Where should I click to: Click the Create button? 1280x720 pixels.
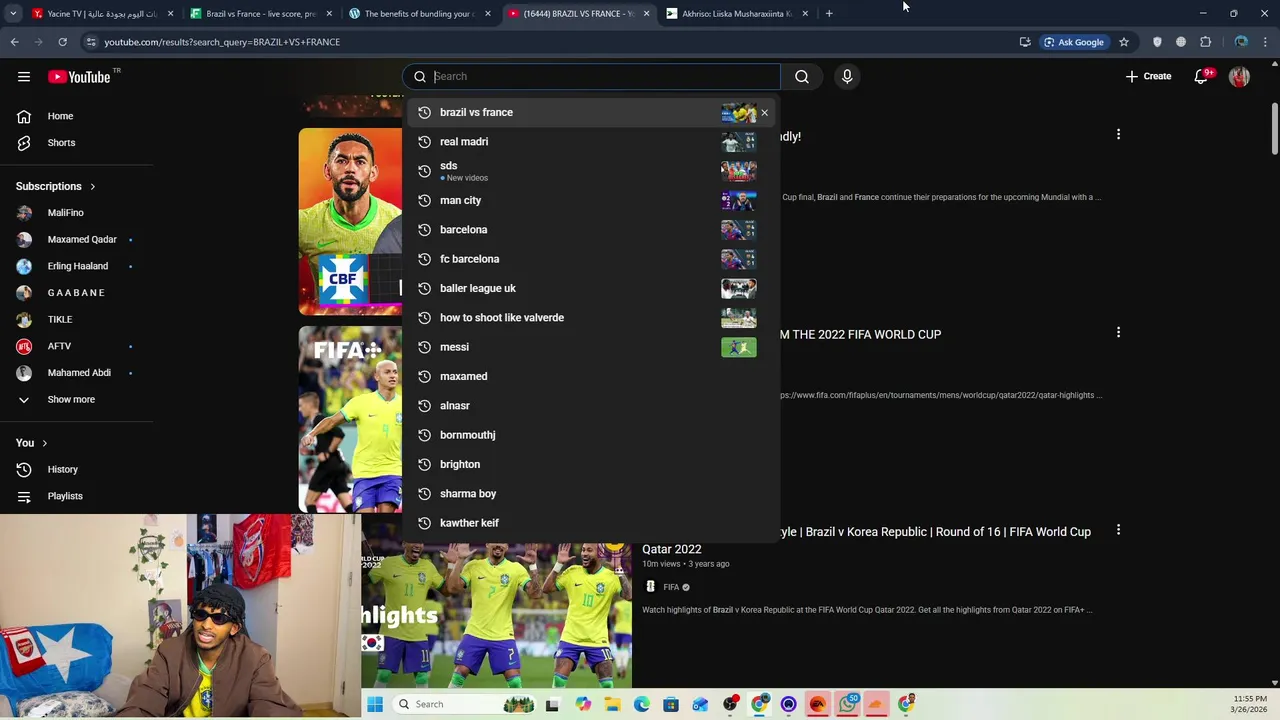point(1148,76)
